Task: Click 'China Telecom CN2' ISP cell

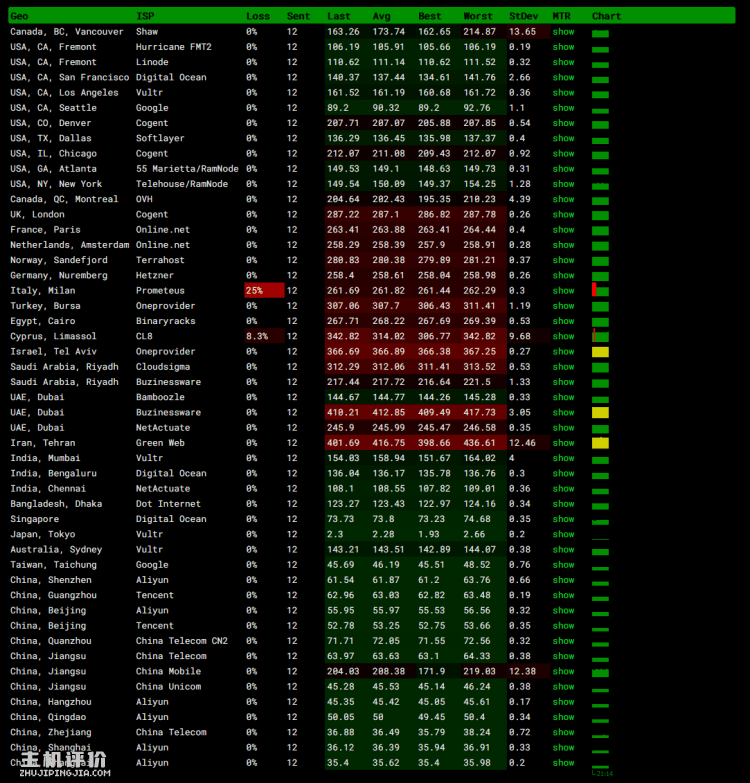Action: coord(182,641)
